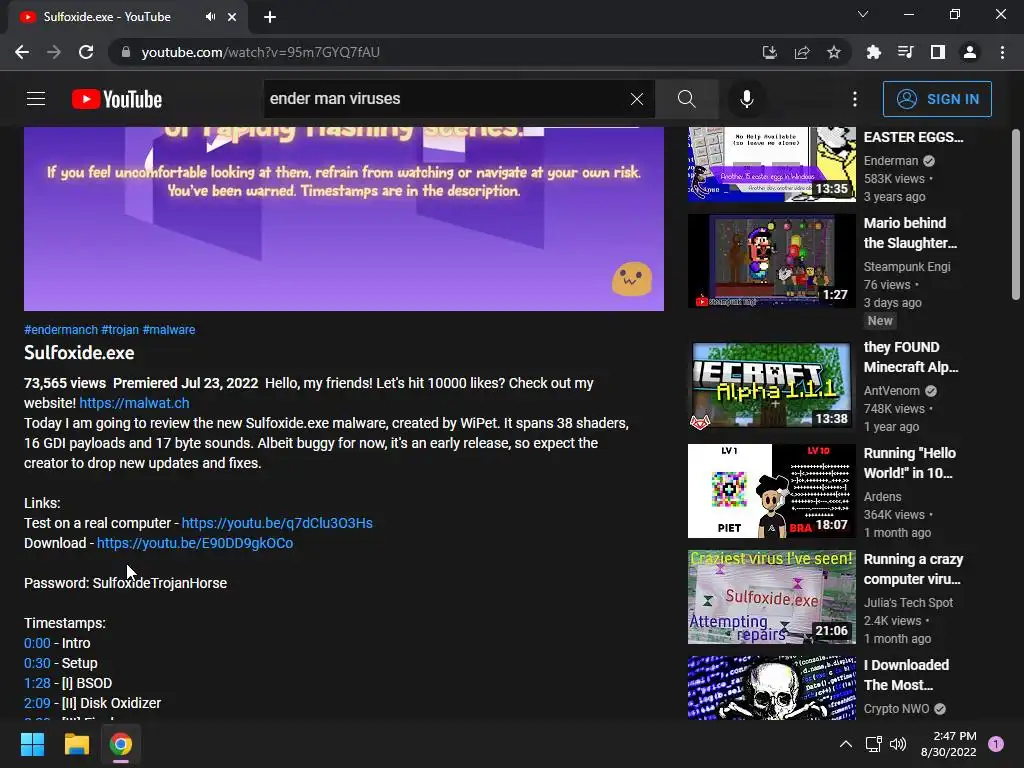
Task: Click they FOUND Minecraft Alpha title
Action: (911, 357)
